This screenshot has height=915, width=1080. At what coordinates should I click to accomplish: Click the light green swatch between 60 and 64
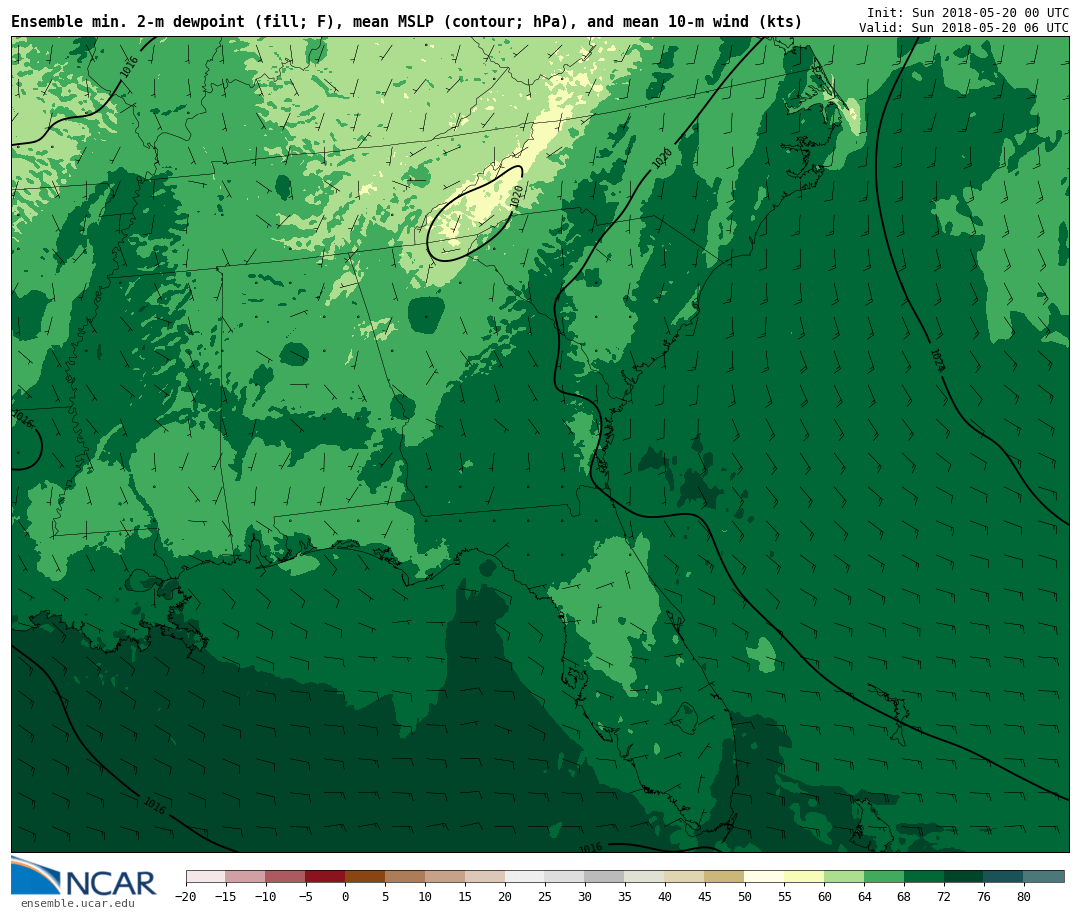tap(844, 876)
